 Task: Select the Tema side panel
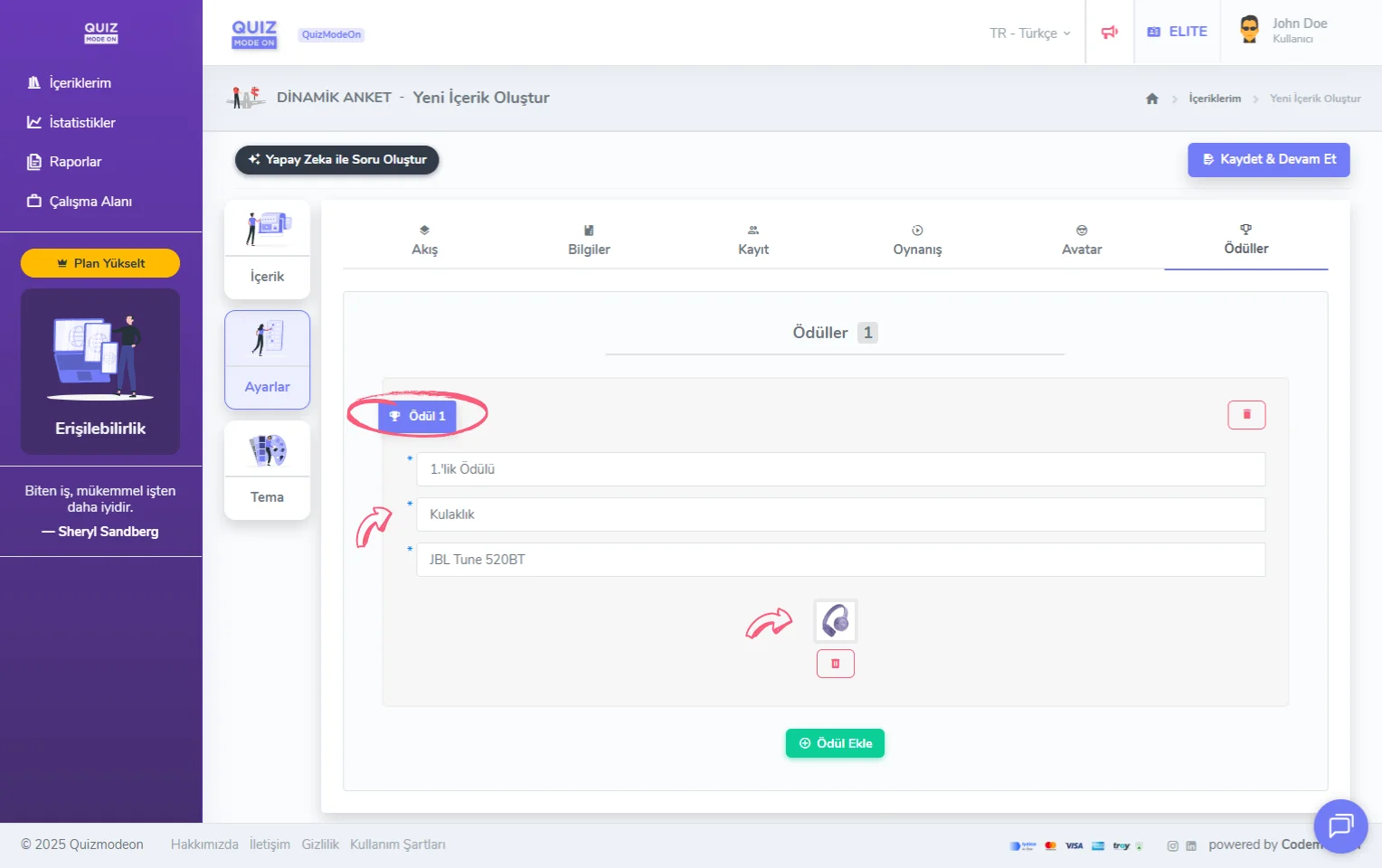267,469
